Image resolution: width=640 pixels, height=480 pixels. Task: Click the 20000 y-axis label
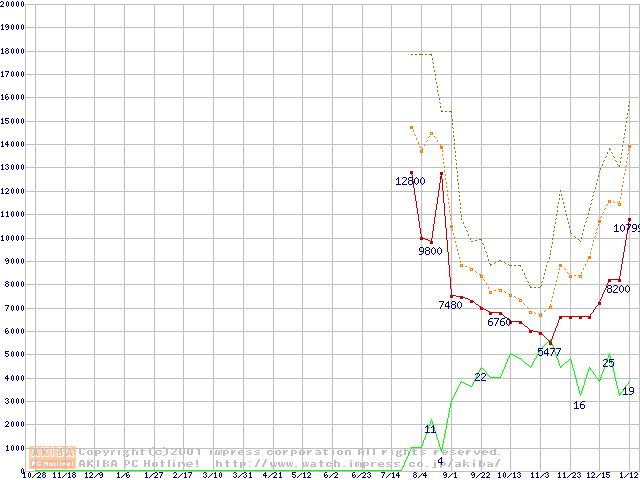13,4
